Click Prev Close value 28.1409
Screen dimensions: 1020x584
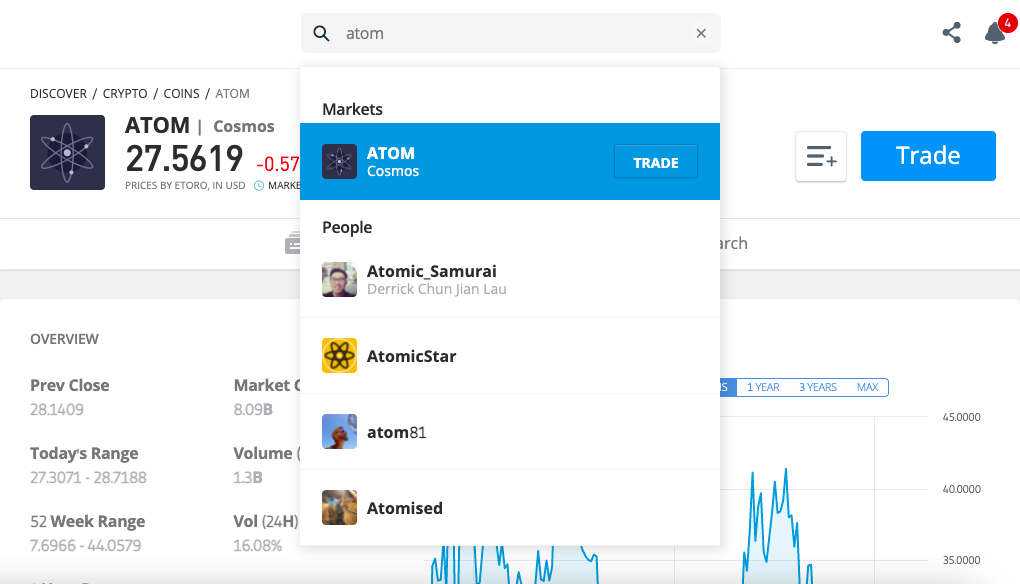(57, 410)
